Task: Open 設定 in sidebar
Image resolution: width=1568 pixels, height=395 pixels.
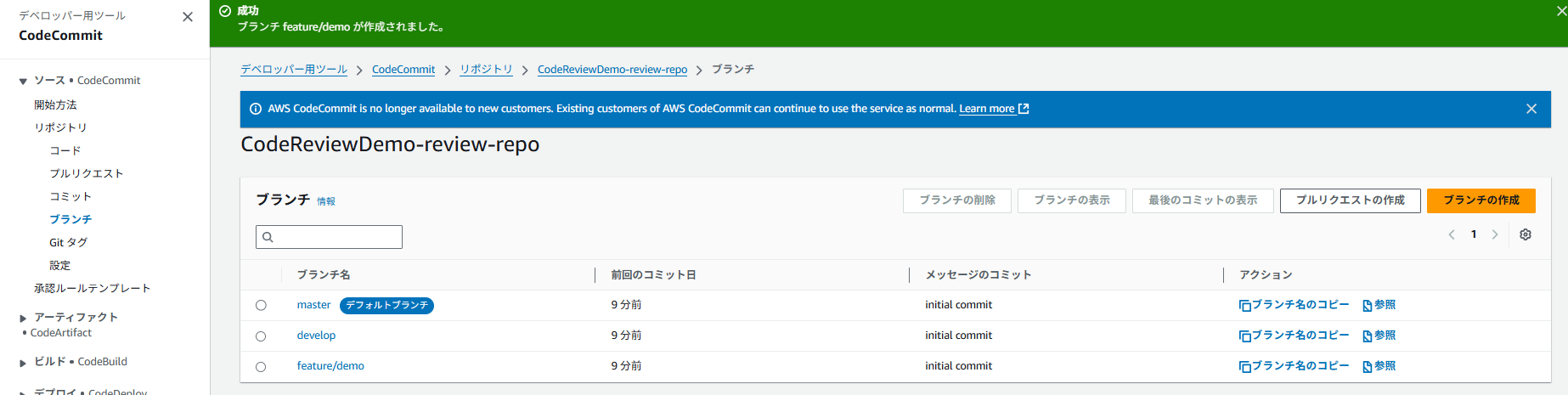Action: pos(59,265)
